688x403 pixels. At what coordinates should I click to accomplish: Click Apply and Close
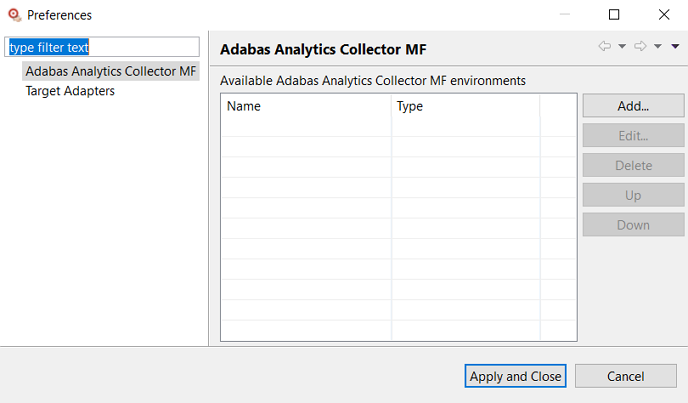(516, 376)
